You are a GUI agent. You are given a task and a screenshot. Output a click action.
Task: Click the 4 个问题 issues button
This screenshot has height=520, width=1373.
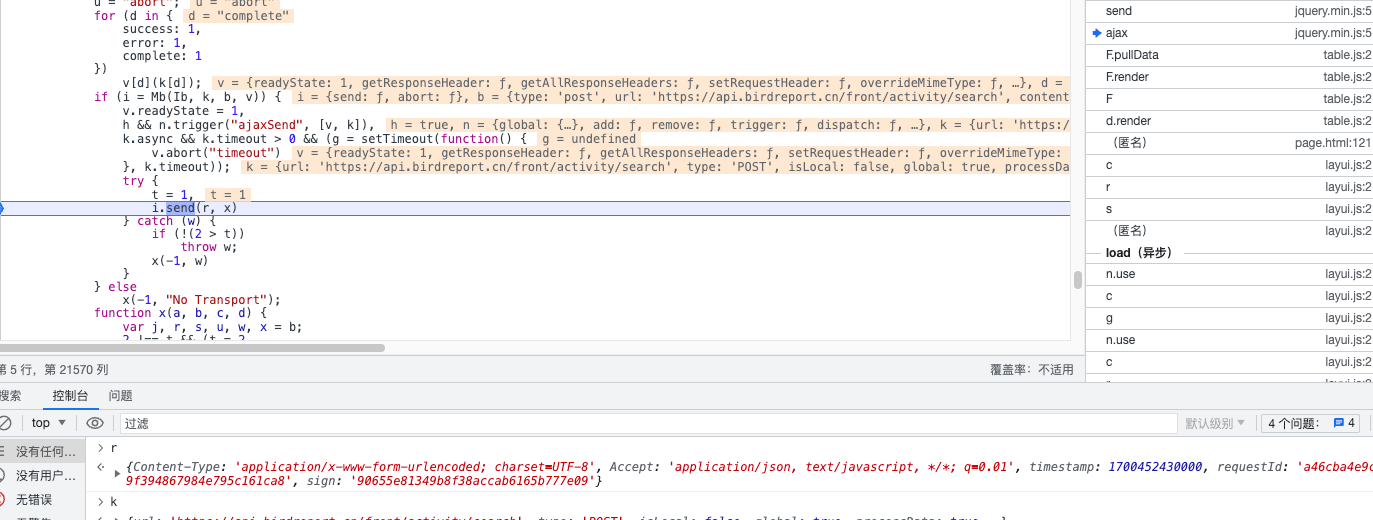1310,423
